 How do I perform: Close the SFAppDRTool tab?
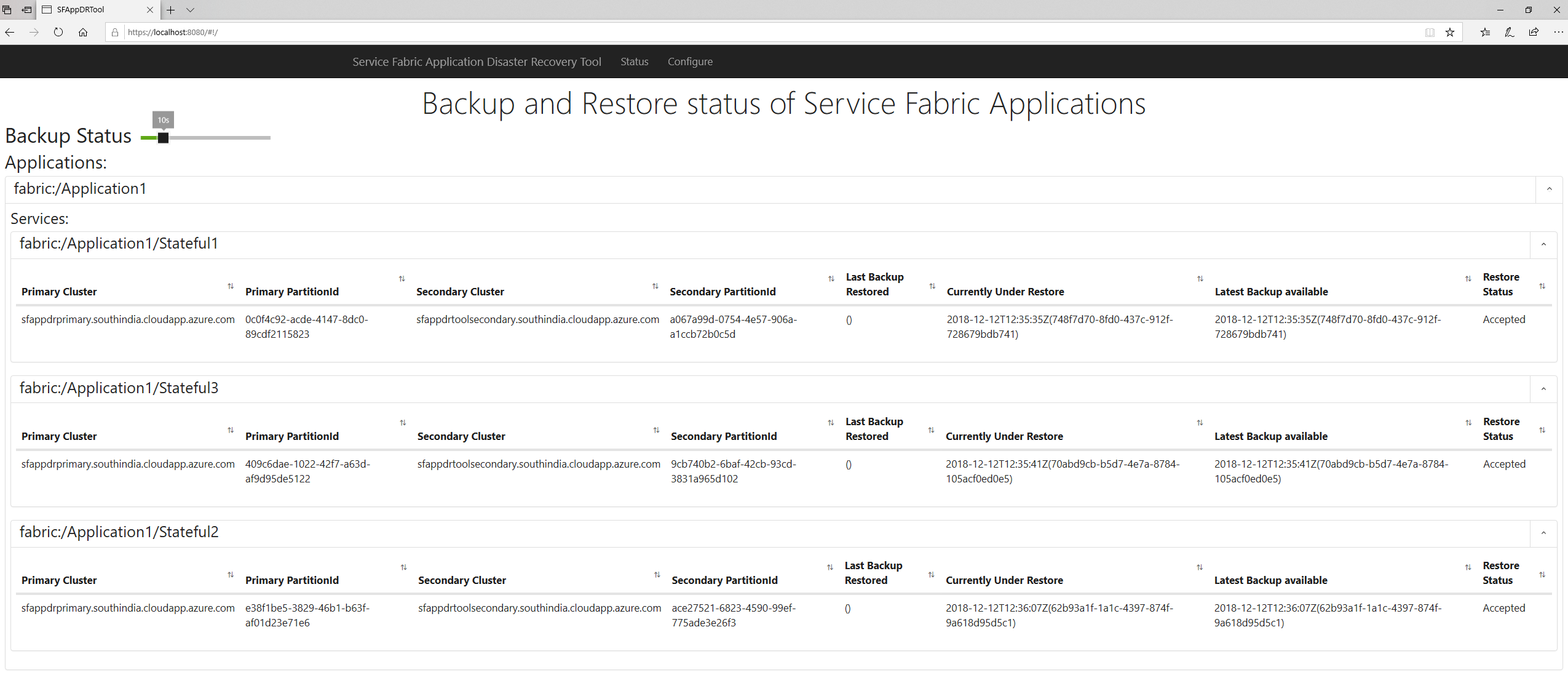(x=150, y=10)
